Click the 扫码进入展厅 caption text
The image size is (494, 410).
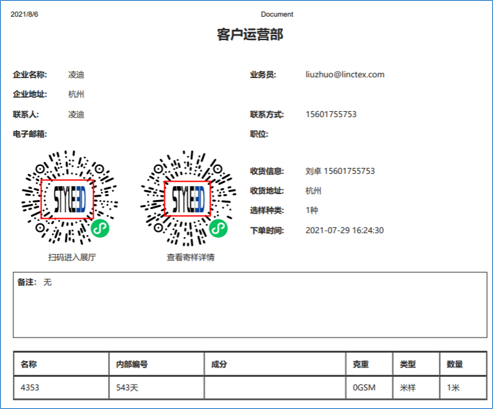tap(72, 257)
